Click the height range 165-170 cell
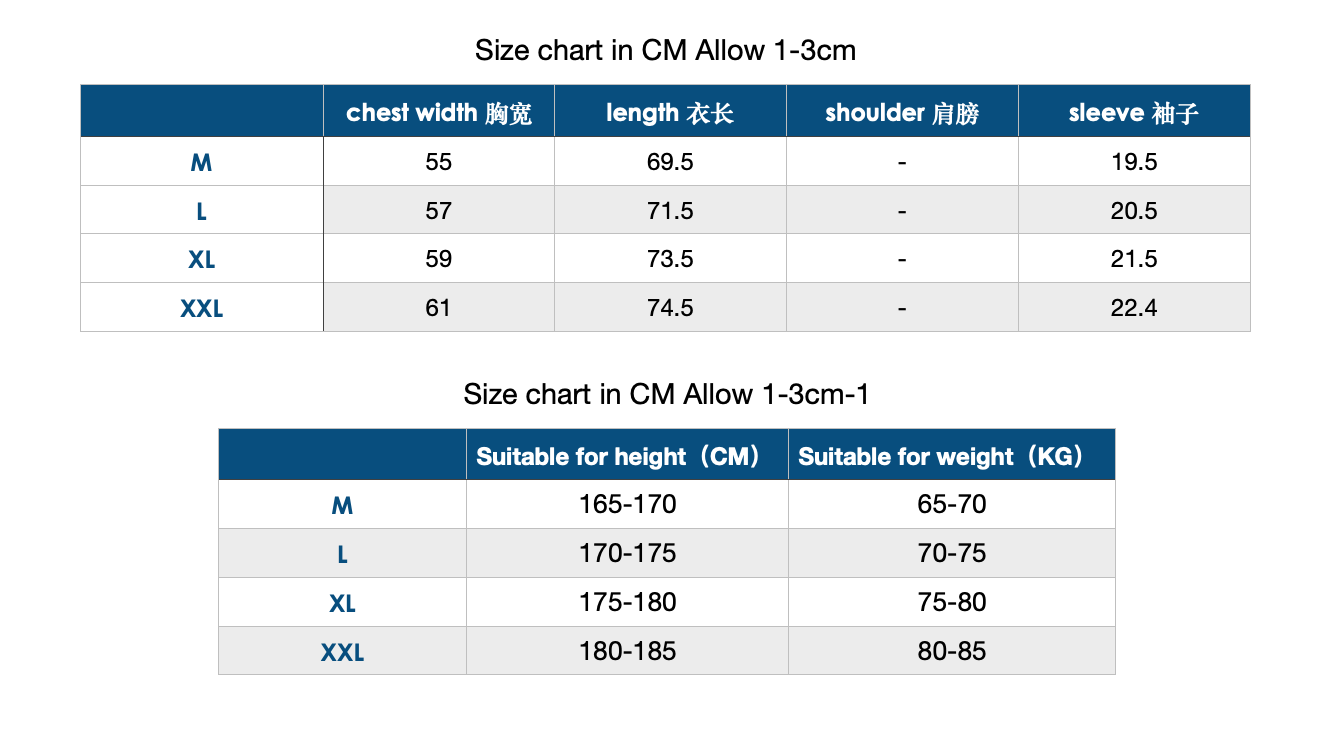Screen dimensions: 1324x736 (x=627, y=505)
